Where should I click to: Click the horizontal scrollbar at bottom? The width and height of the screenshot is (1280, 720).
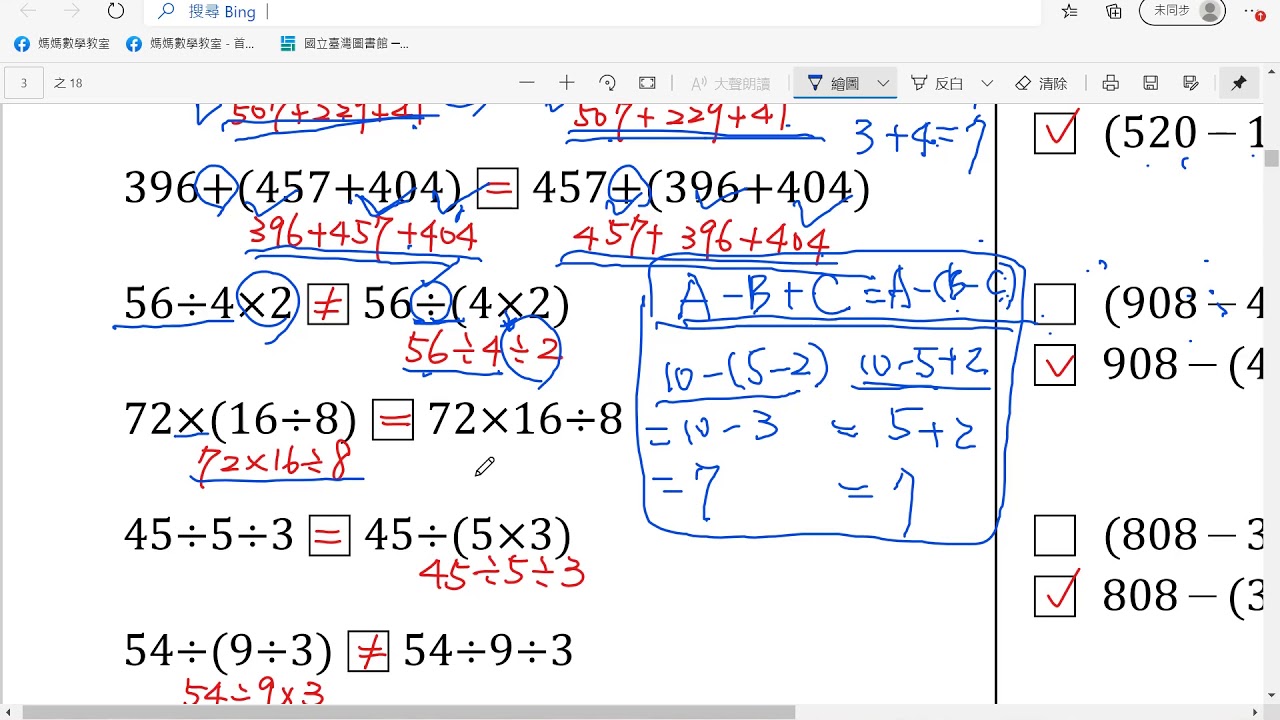point(408,712)
